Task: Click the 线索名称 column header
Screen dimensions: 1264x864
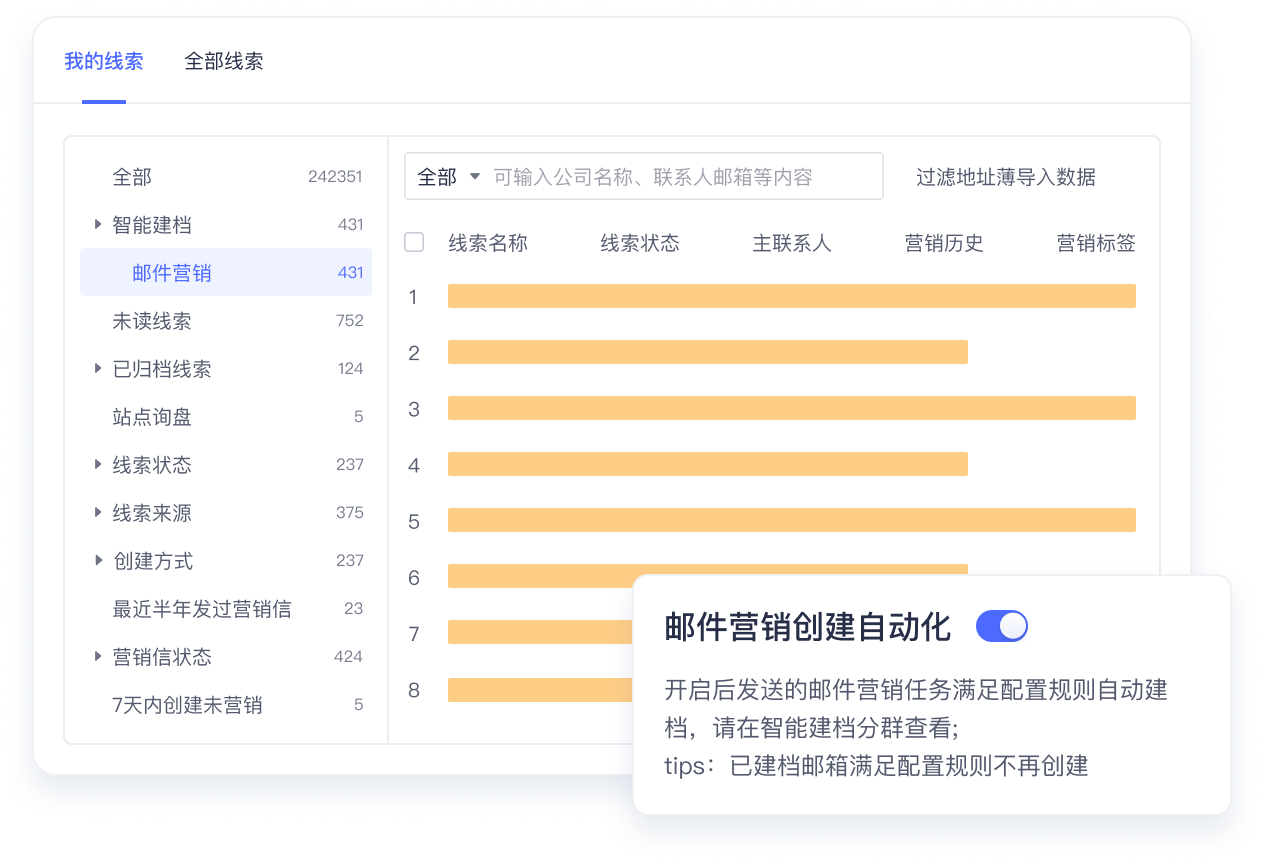Action: [x=489, y=242]
